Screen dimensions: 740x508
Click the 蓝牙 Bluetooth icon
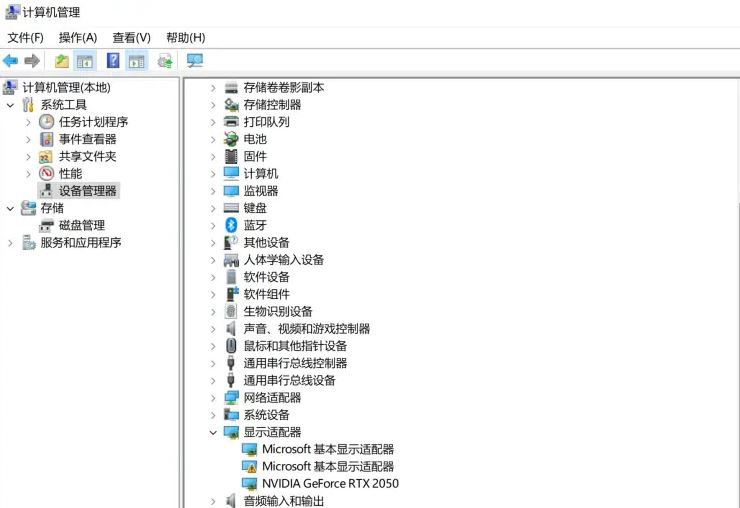click(231, 225)
